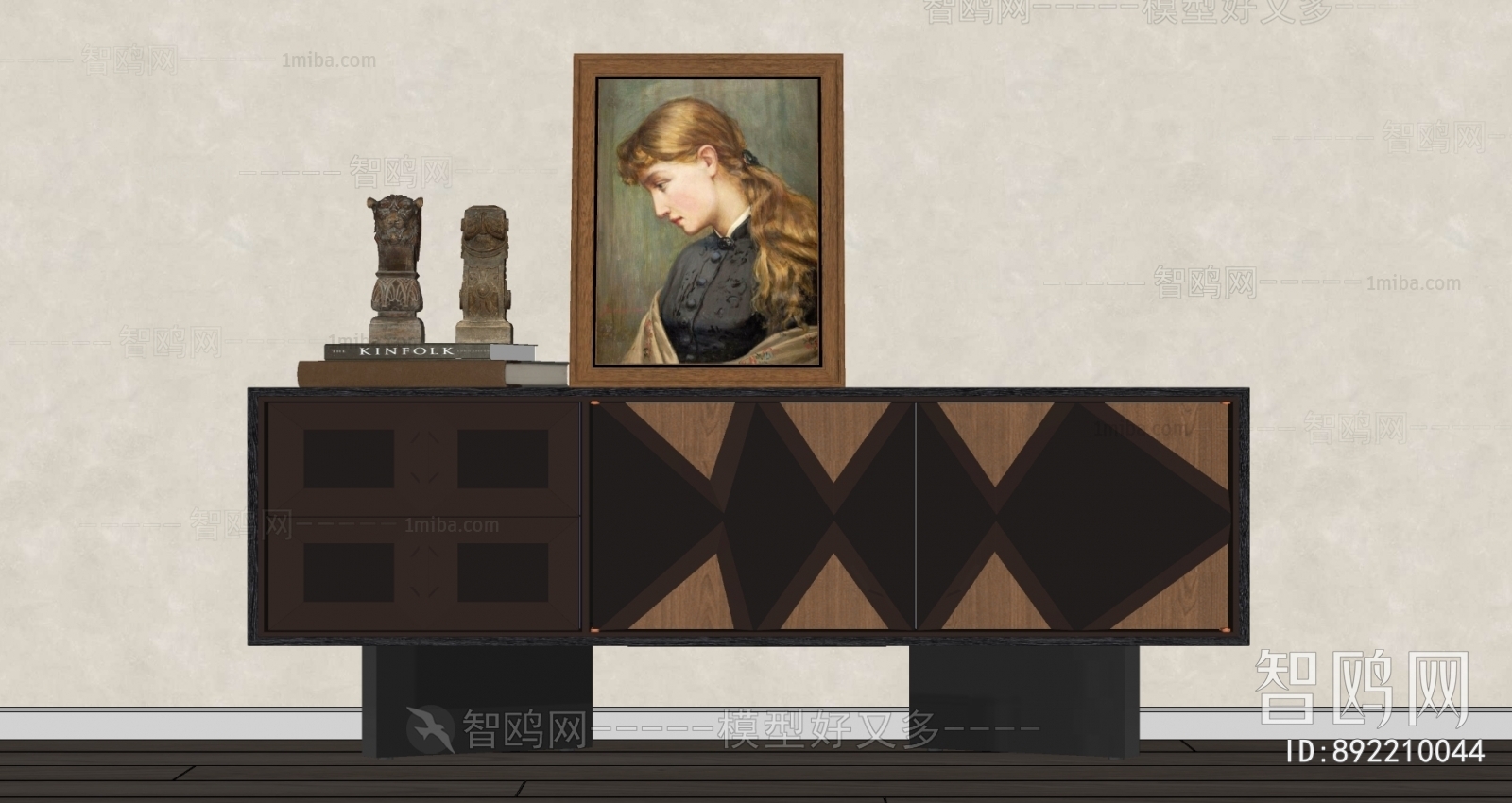Click the ID:892210044 label
This screenshot has width=1512, height=803.
tap(1385, 752)
